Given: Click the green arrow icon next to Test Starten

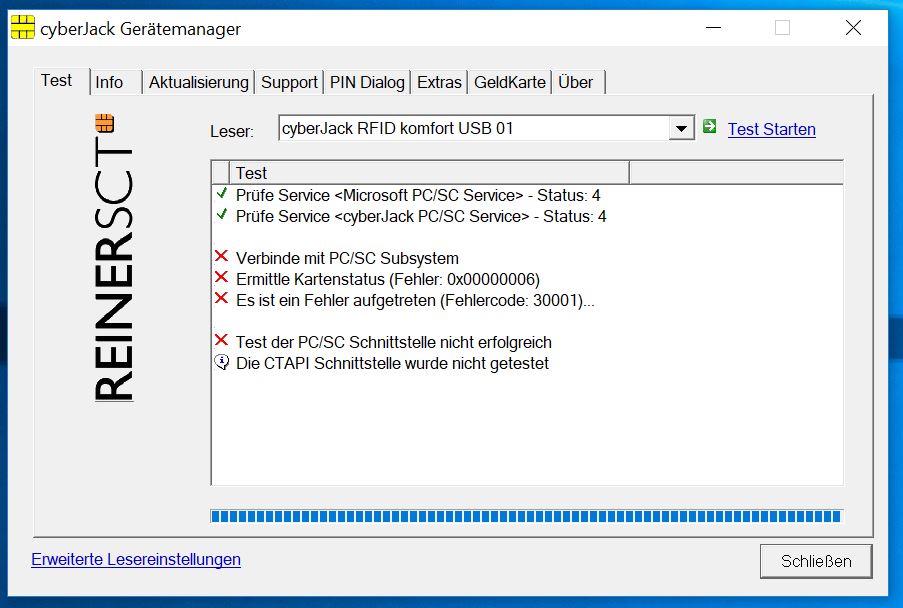Looking at the screenshot, I should coord(710,127).
